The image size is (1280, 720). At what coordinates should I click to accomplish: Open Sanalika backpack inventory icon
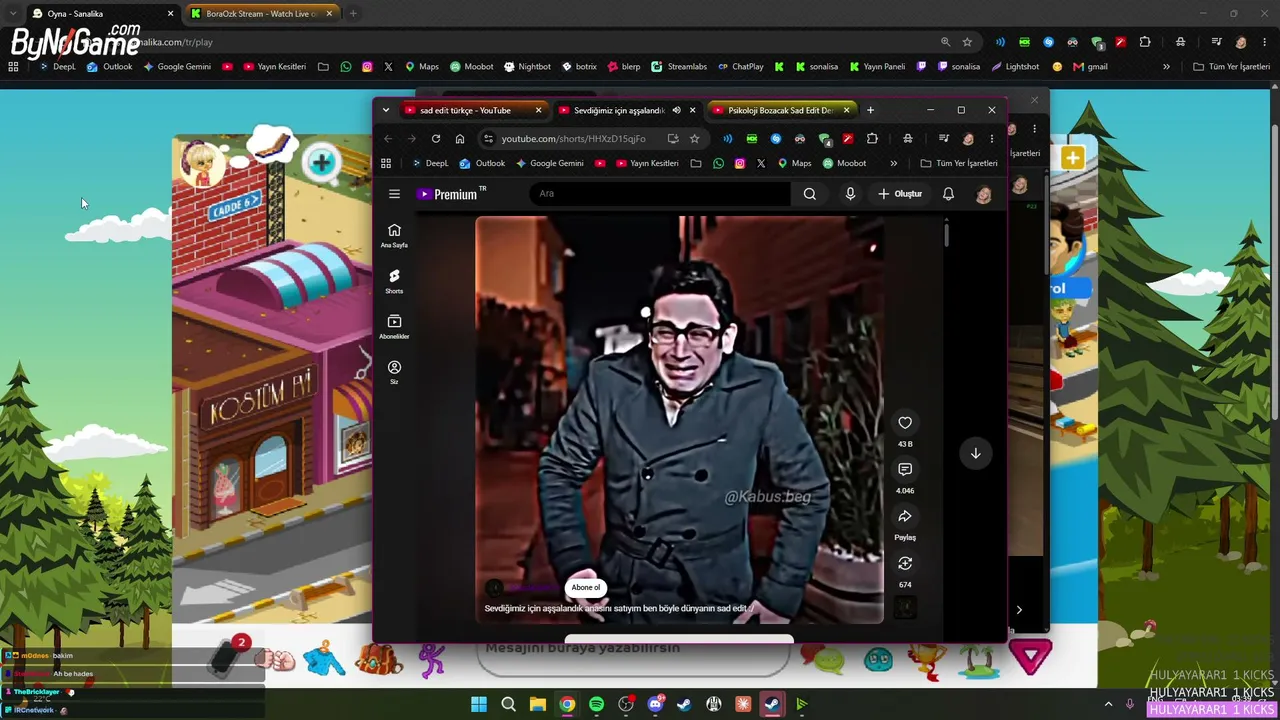pyautogui.click(x=378, y=660)
